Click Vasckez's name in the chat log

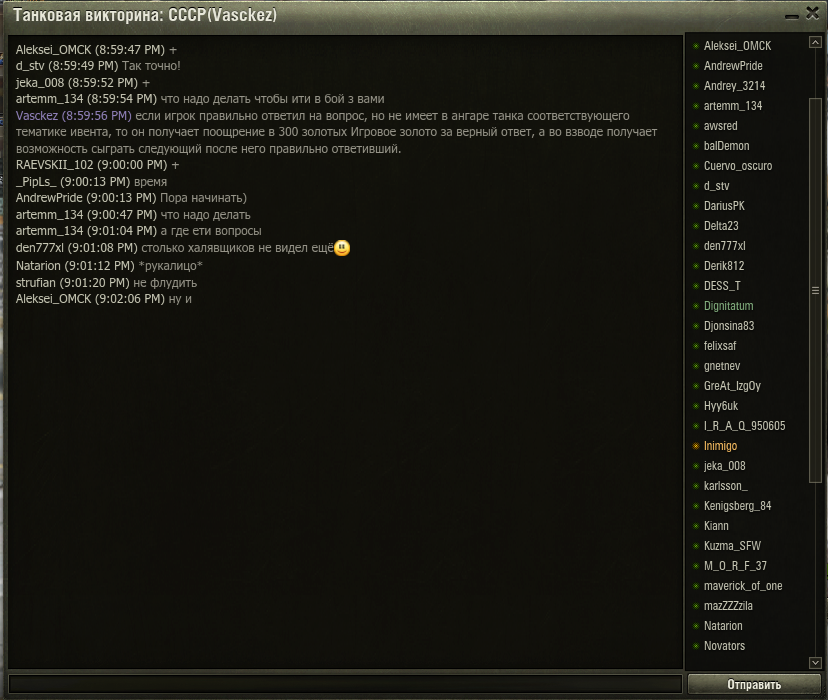36,116
